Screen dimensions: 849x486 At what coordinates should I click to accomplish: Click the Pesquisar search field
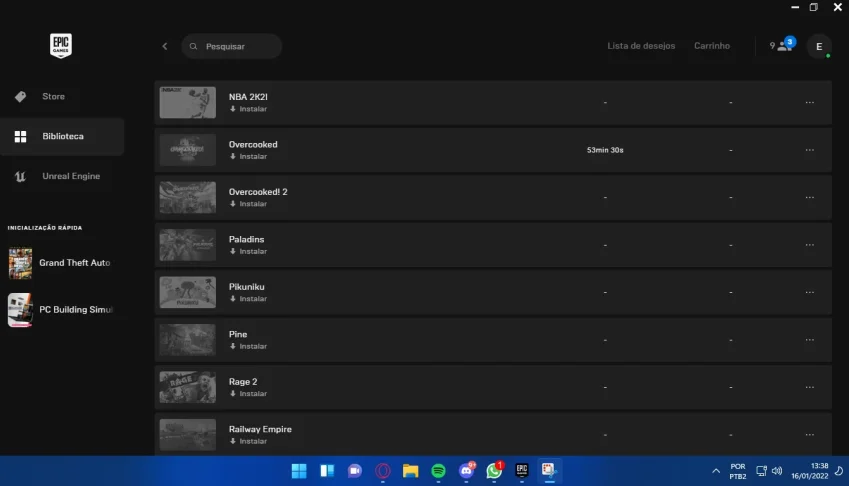[x=232, y=46]
